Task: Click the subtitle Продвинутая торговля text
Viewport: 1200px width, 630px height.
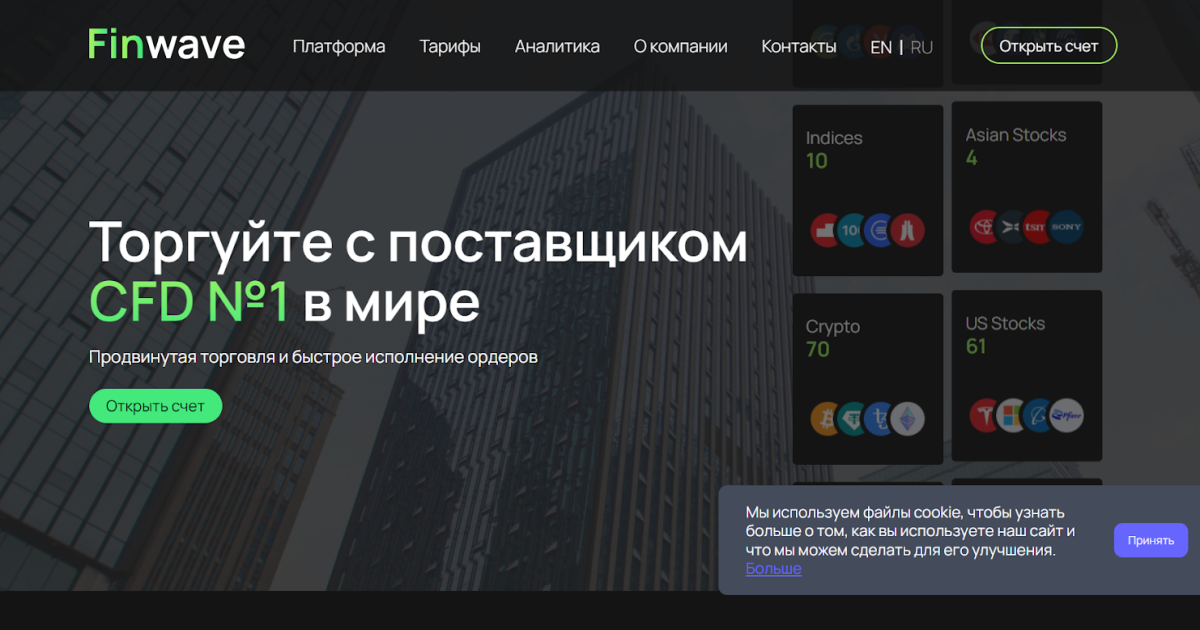Action: click(x=313, y=357)
